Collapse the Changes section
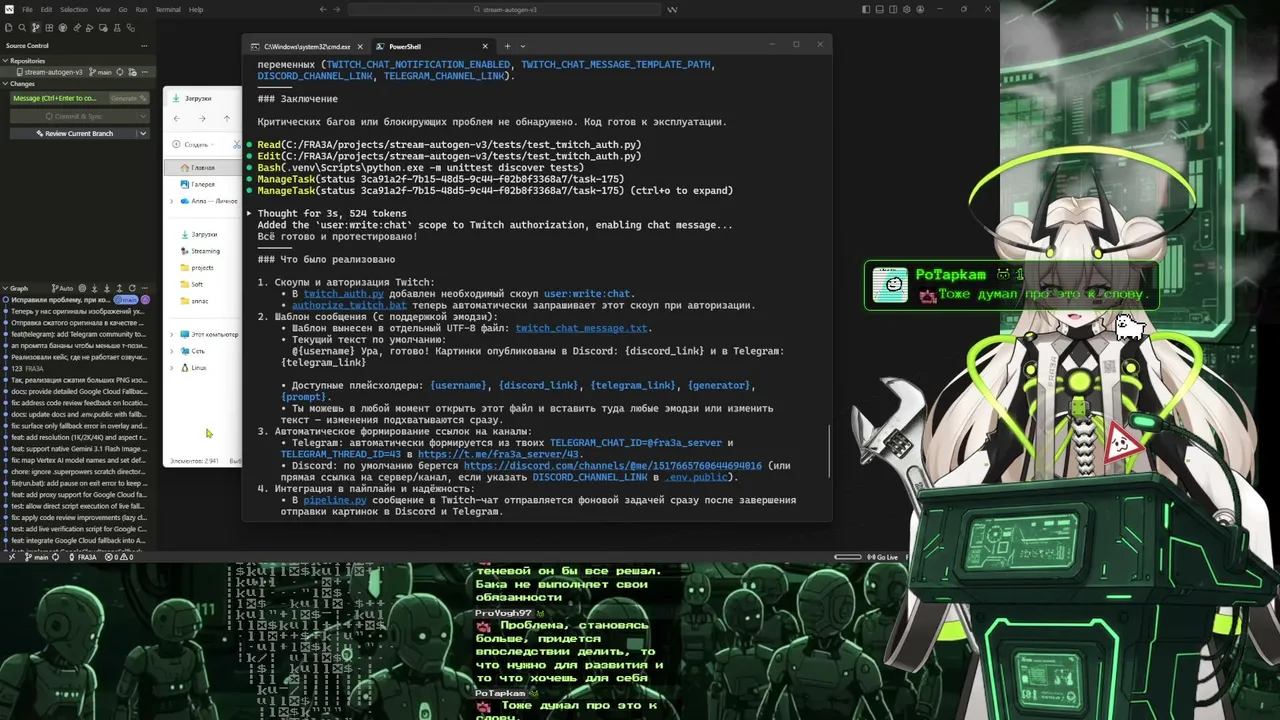This screenshot has height=720, width=1280. [5, 84]
